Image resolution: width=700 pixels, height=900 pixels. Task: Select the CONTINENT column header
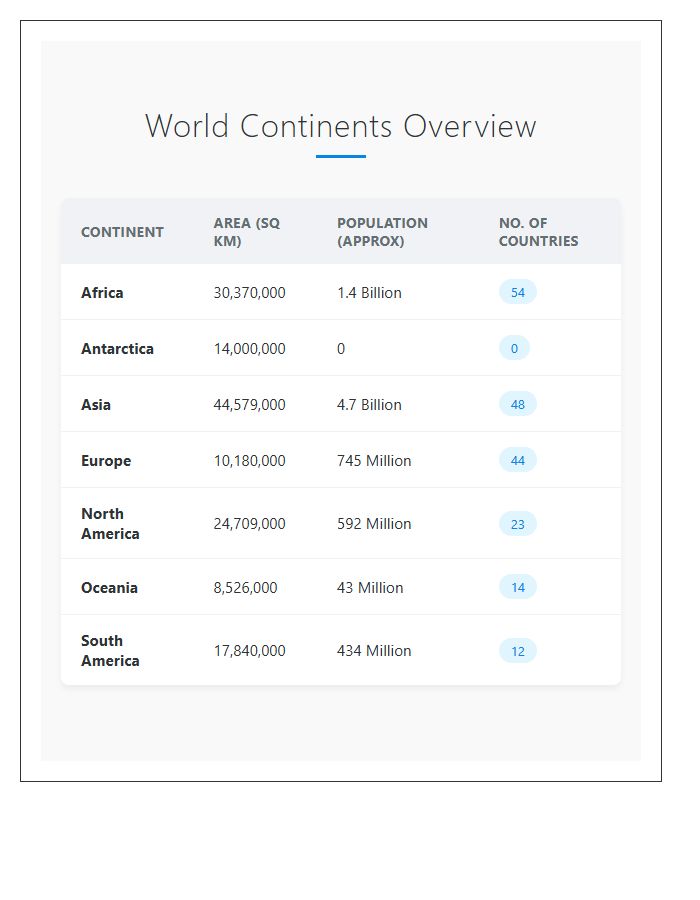(122, 232)
